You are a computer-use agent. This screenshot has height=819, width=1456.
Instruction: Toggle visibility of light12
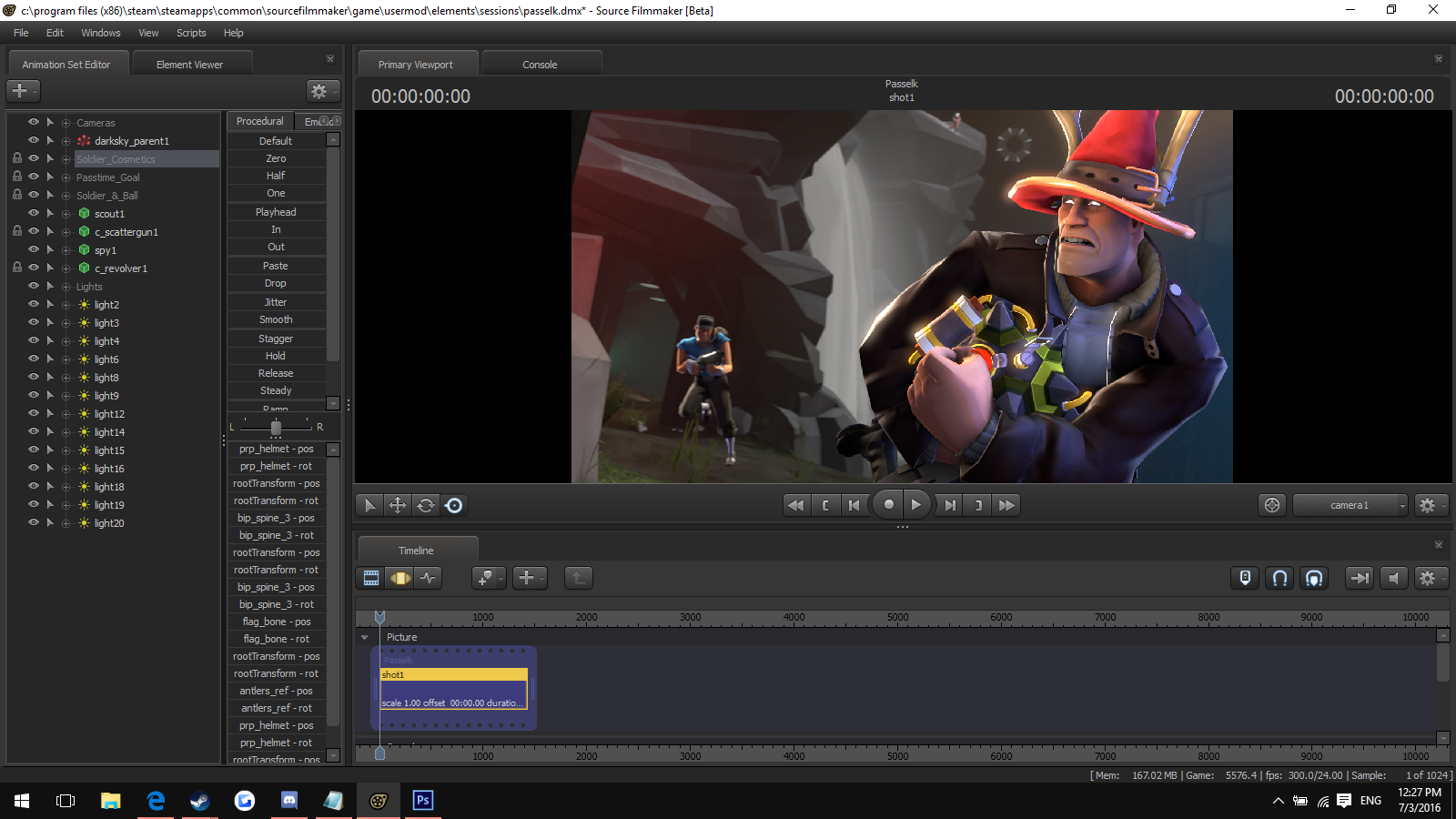[x=34, y=413]
